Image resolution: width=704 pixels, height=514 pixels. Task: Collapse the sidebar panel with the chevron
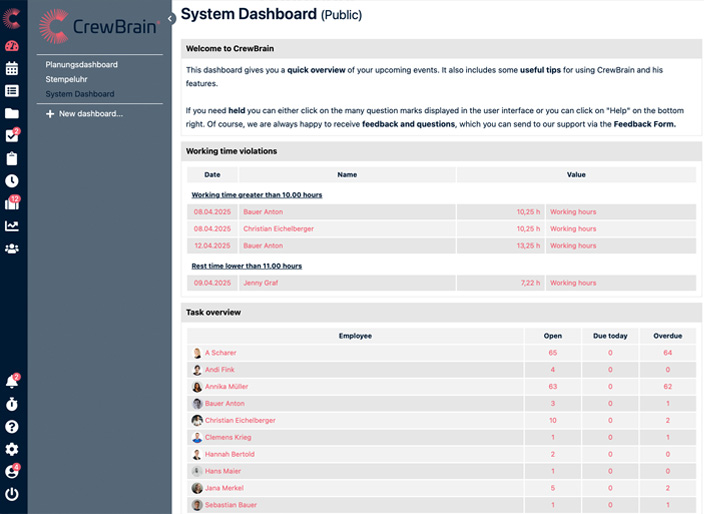[171, 18]
